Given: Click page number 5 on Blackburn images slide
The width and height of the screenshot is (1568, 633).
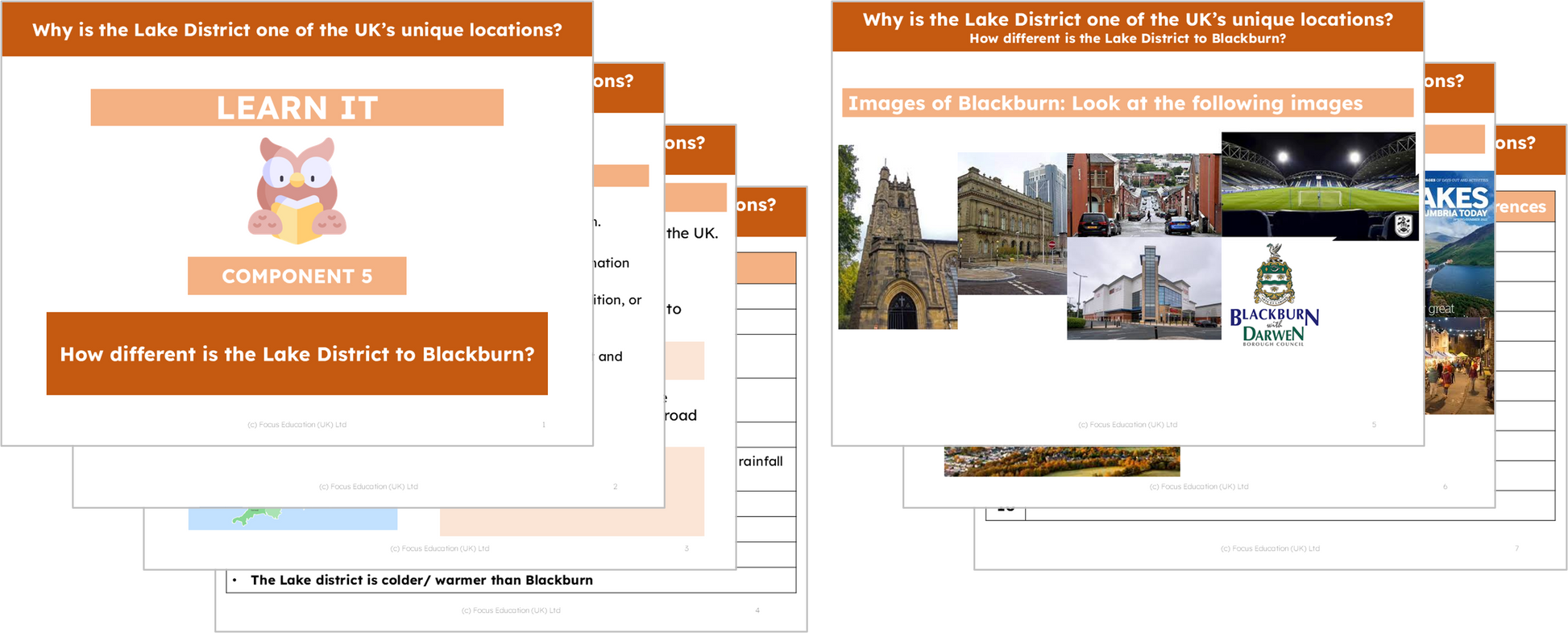Looking at the screenshot, I should [1374, 425].
